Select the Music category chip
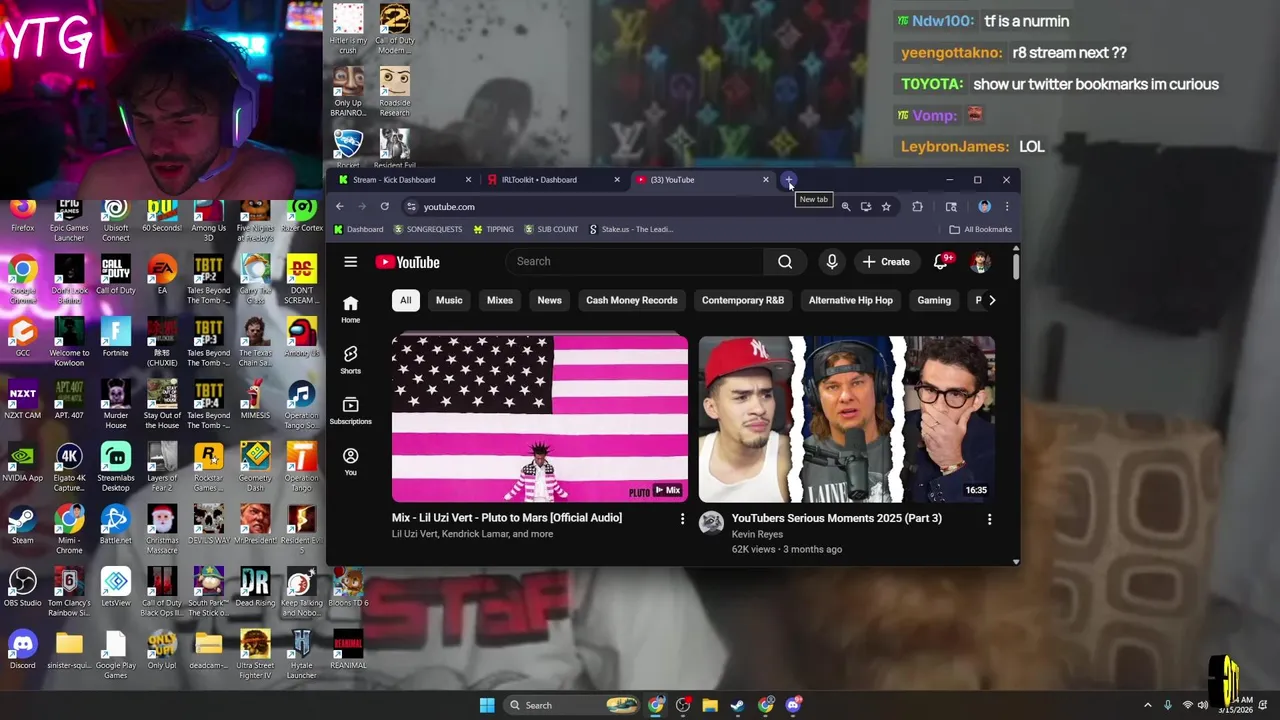 449,300
